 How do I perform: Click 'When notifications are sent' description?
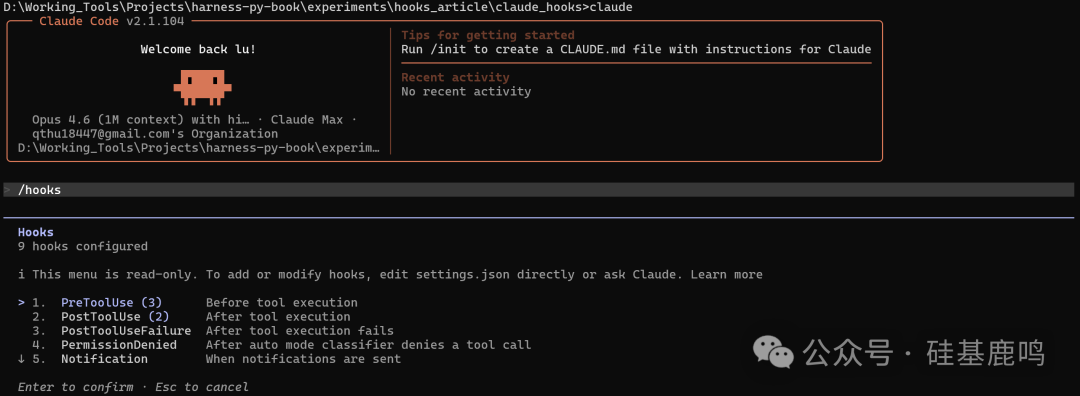tap(303, 359)
